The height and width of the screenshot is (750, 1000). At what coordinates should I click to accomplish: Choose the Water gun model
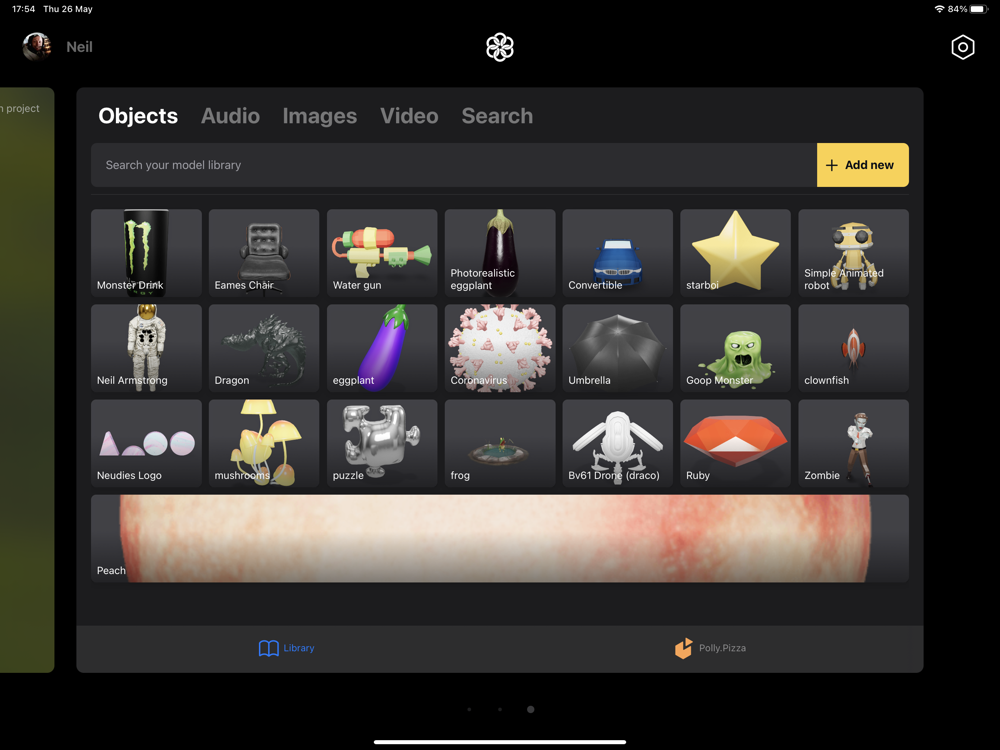point(382,253)
